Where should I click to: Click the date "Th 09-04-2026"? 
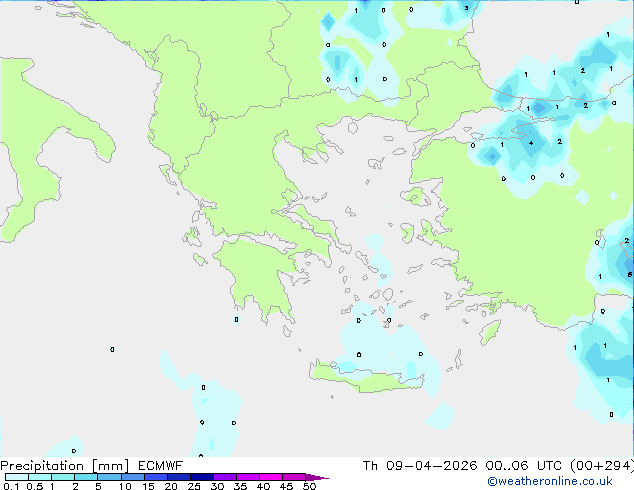coord(420,466)
